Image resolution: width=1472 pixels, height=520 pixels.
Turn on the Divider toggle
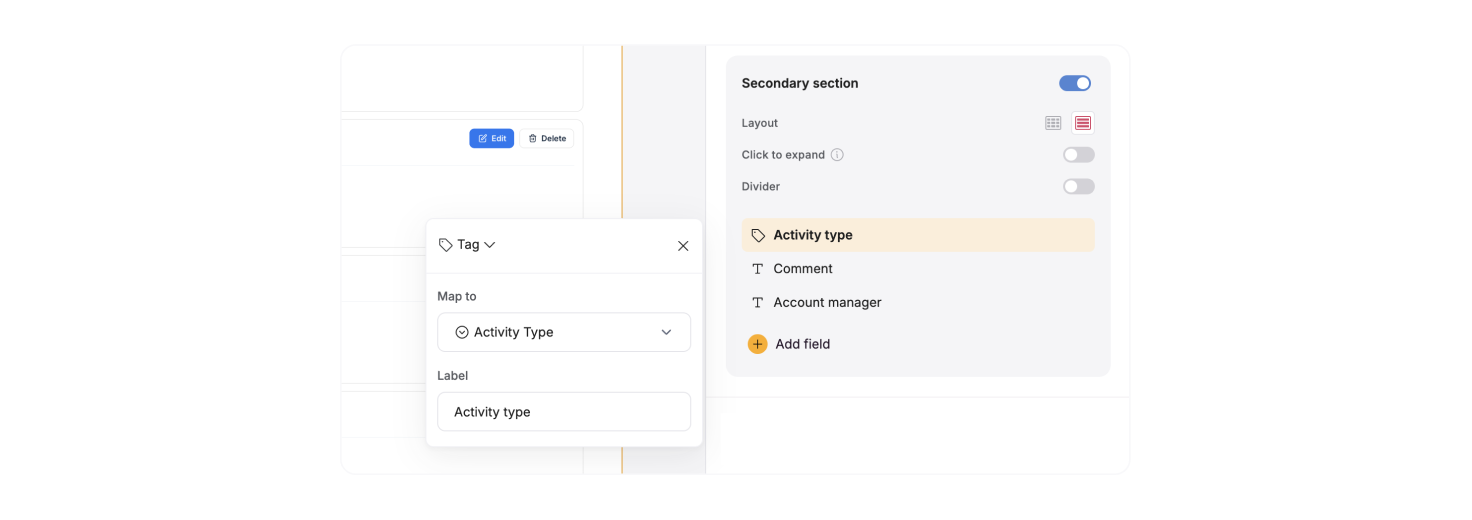1078,187
